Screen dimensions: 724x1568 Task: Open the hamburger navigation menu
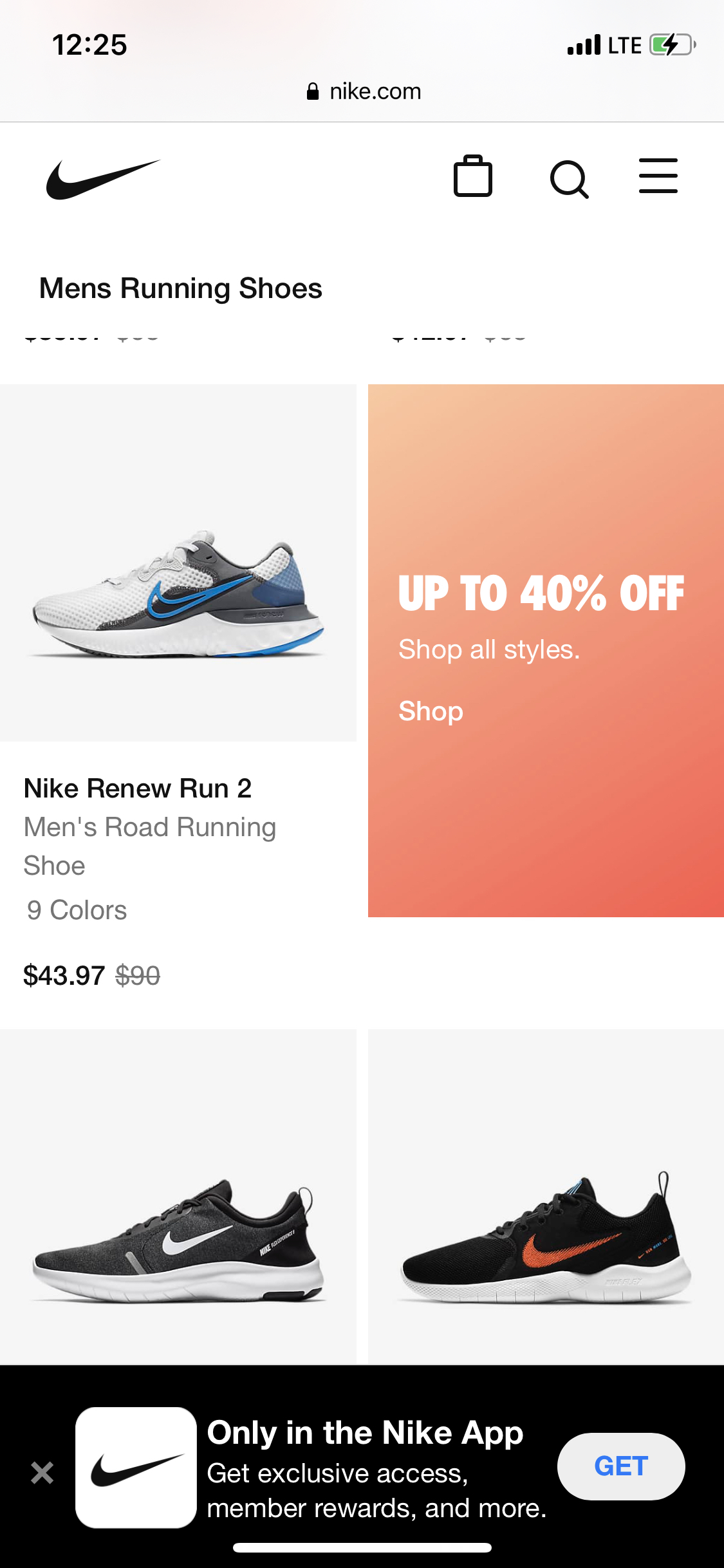click(658, 176)
